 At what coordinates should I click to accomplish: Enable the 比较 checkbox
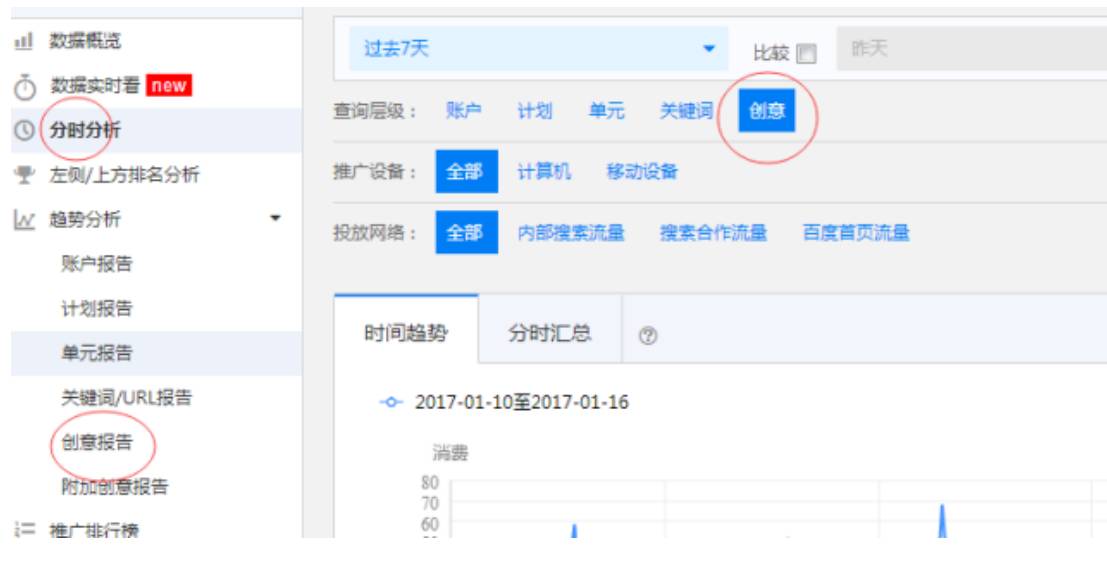[x=806, y=54]
